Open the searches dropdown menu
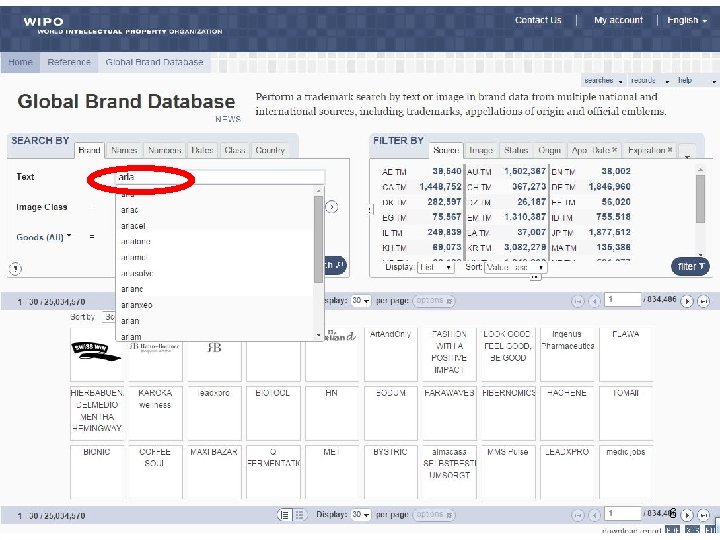This screenshot has width=720, height=540. click(x=603, y=80)
